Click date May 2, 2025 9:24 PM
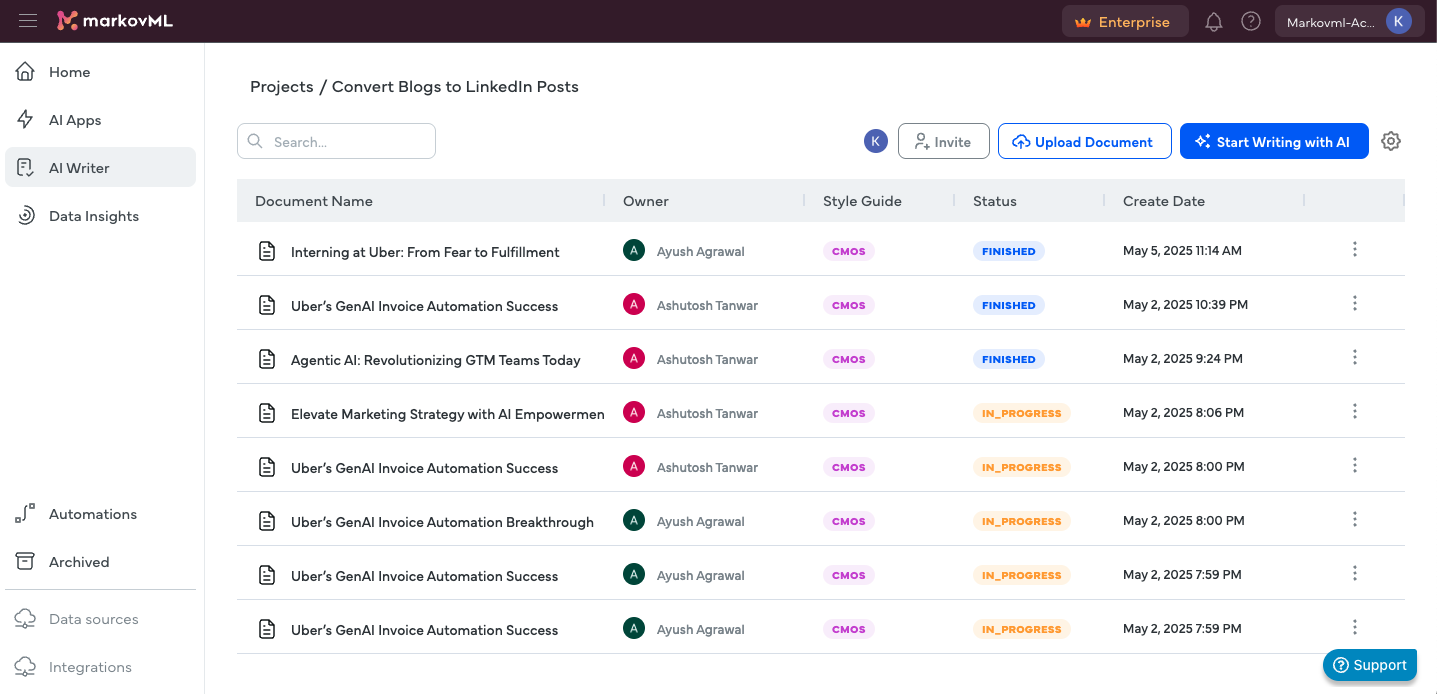 1183,359
